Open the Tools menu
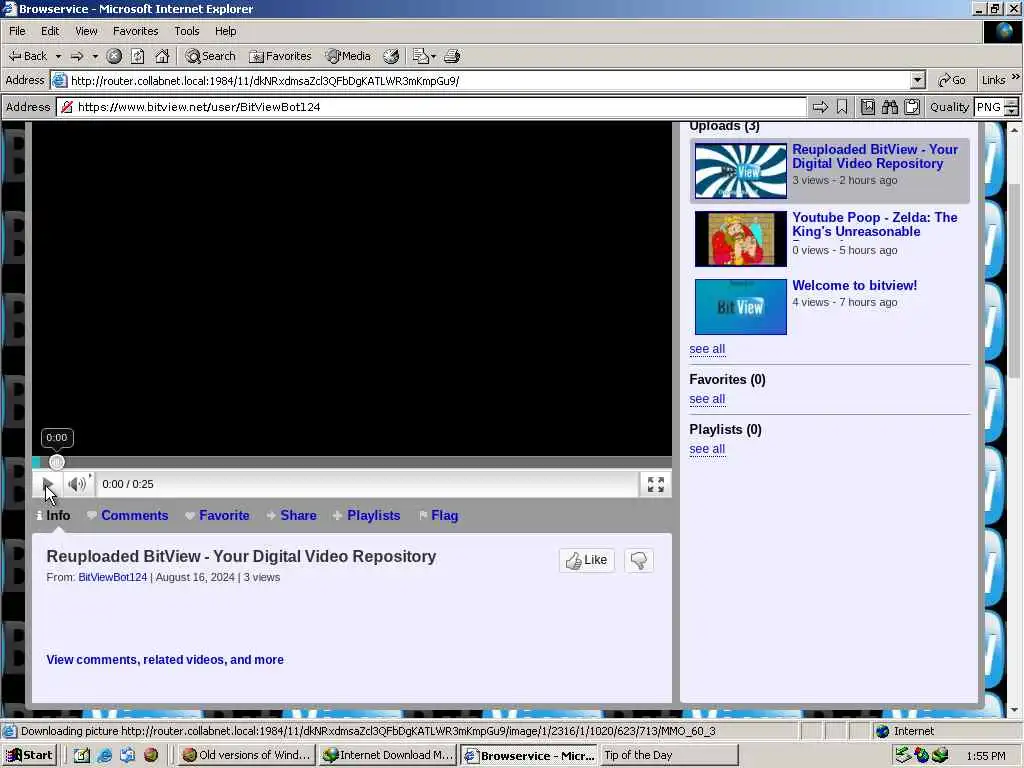The image size is (1024, 768). (x=186, y=31)
